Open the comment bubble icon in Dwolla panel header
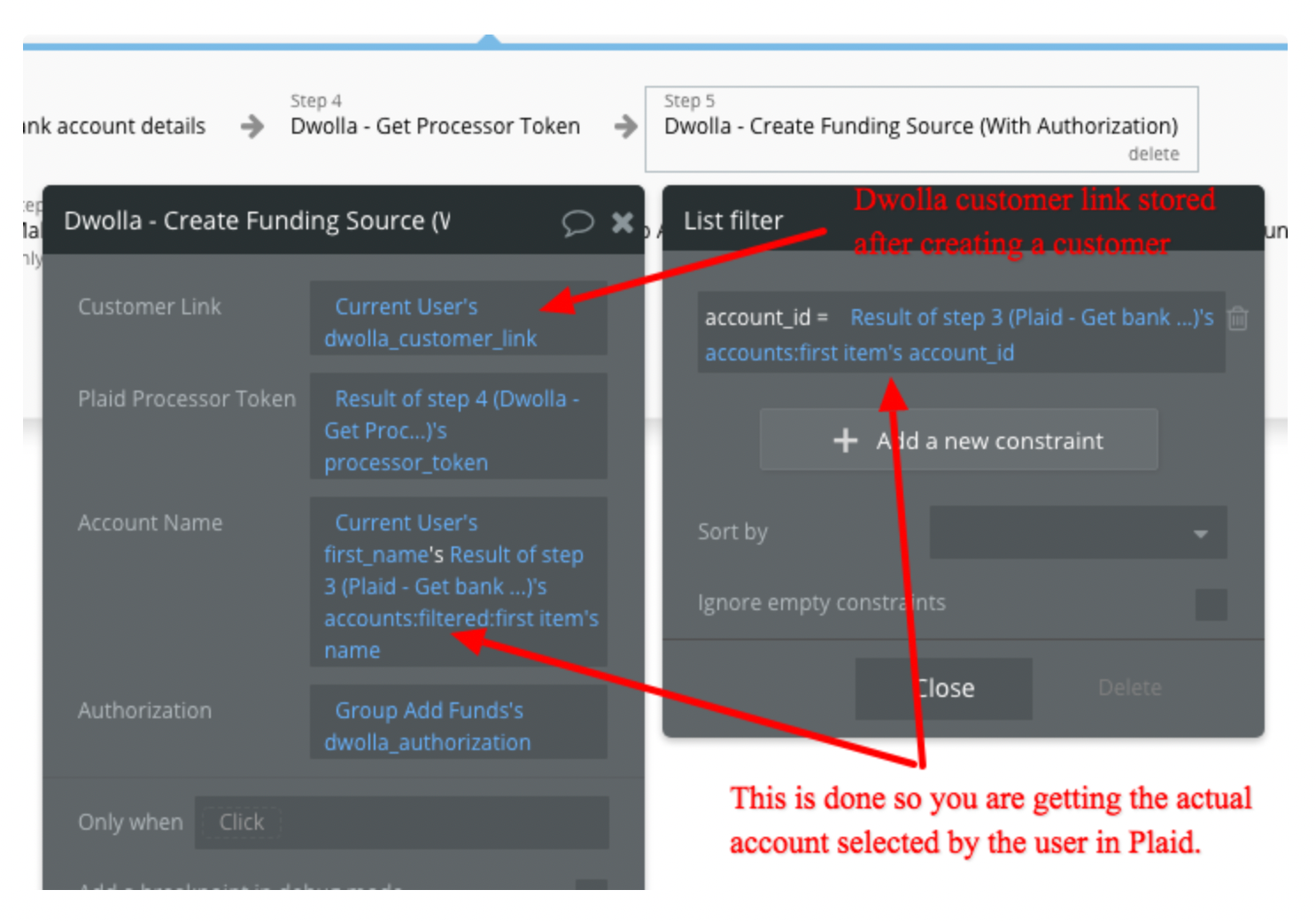The height and width of the screenshot is (921, 1316). (x=577, y=222)
